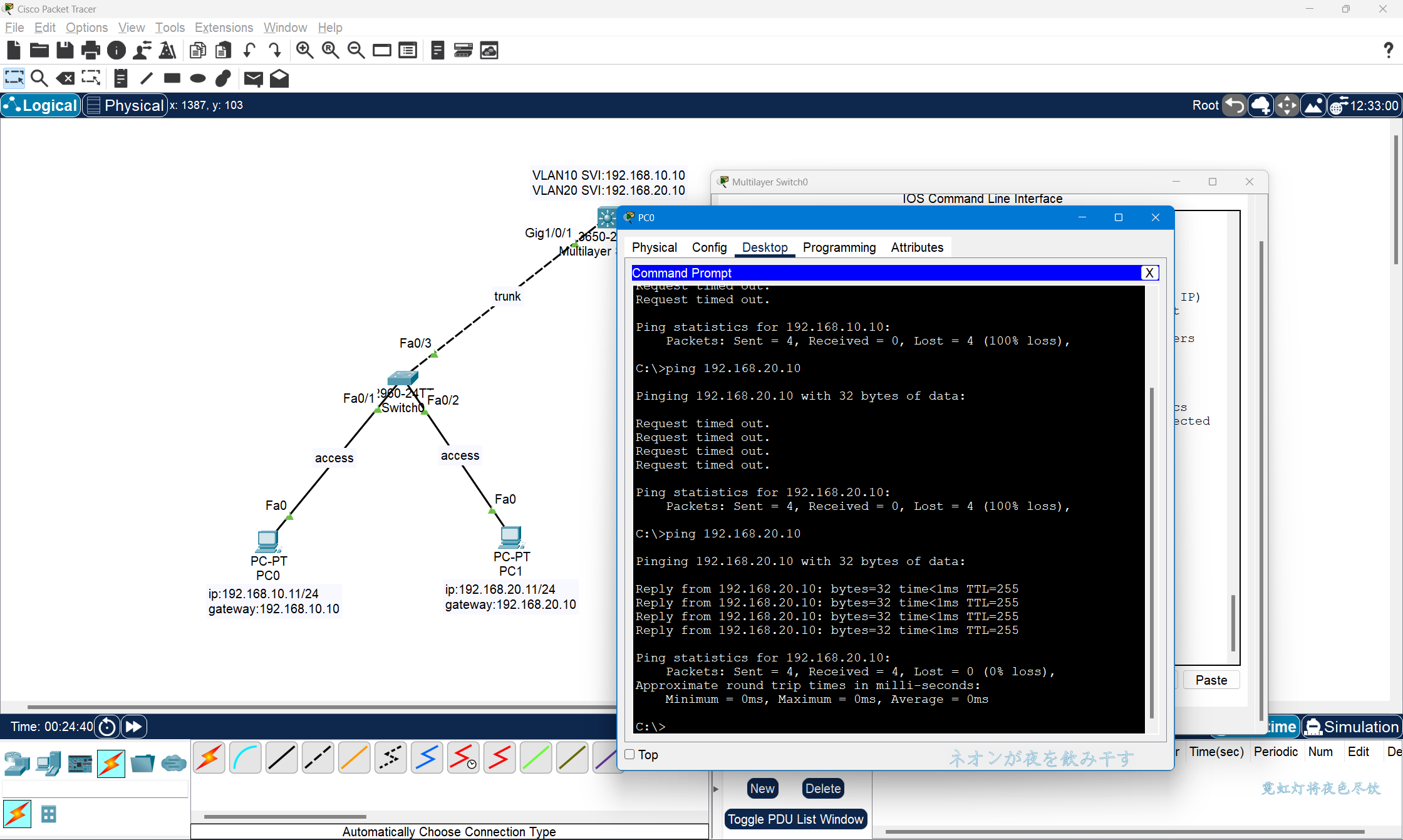
Task: Open the Options menu
Action: point(86,28)
